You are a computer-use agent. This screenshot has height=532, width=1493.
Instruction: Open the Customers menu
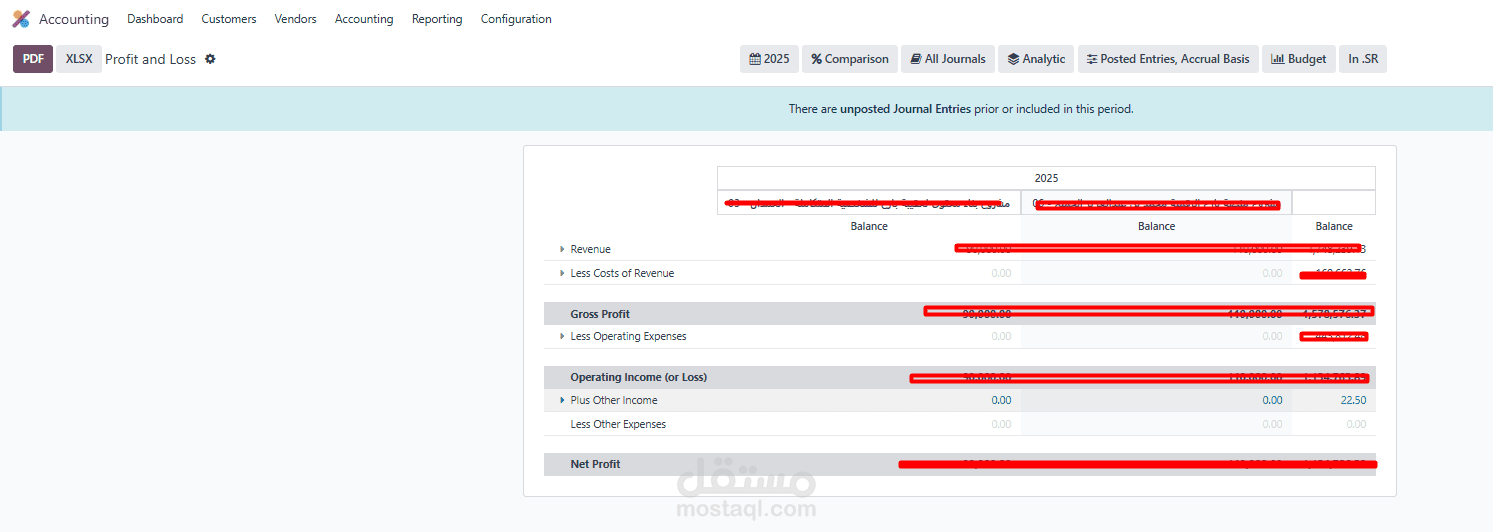[229, 19]
